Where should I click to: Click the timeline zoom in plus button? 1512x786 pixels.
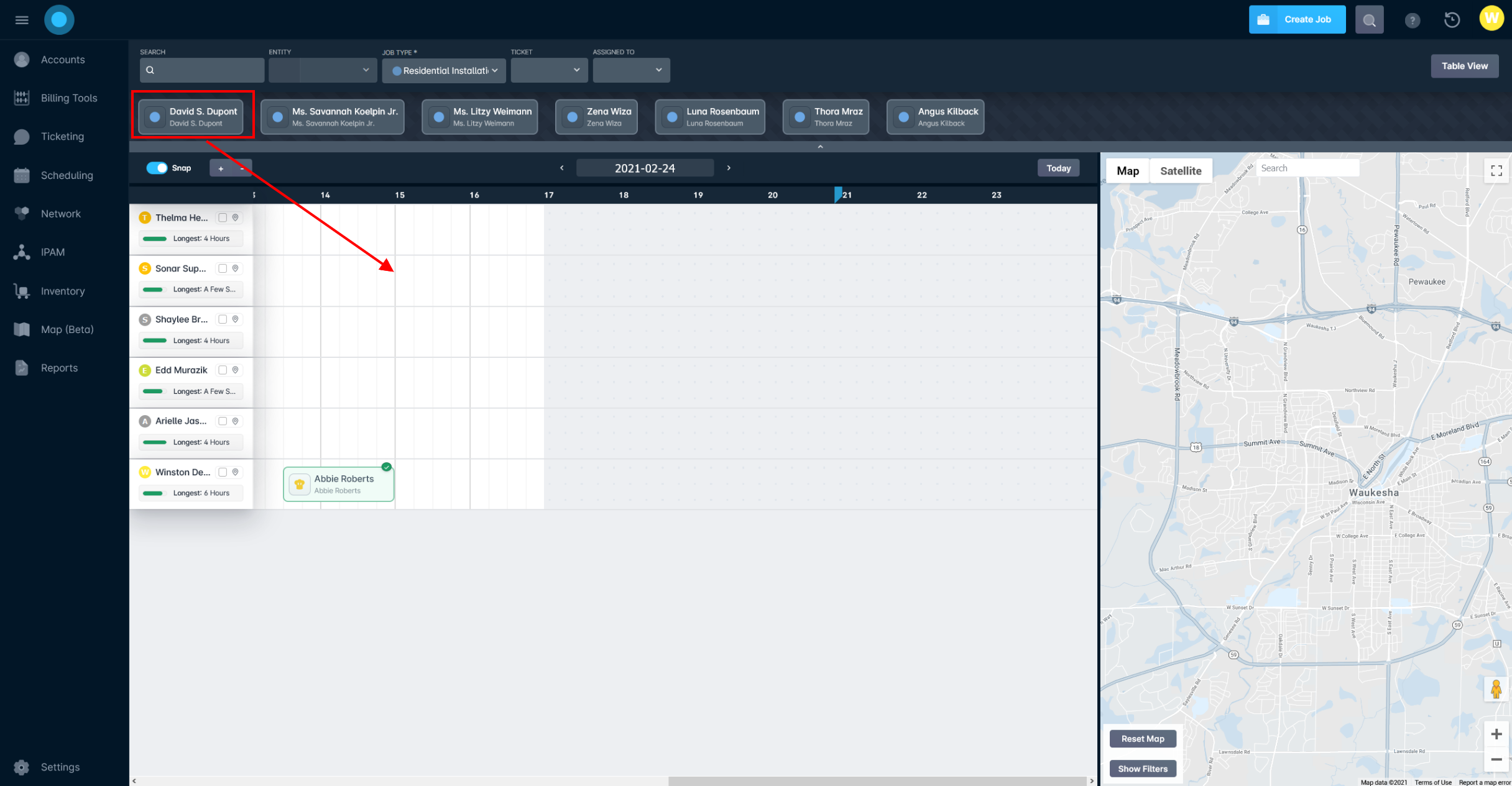221,168
